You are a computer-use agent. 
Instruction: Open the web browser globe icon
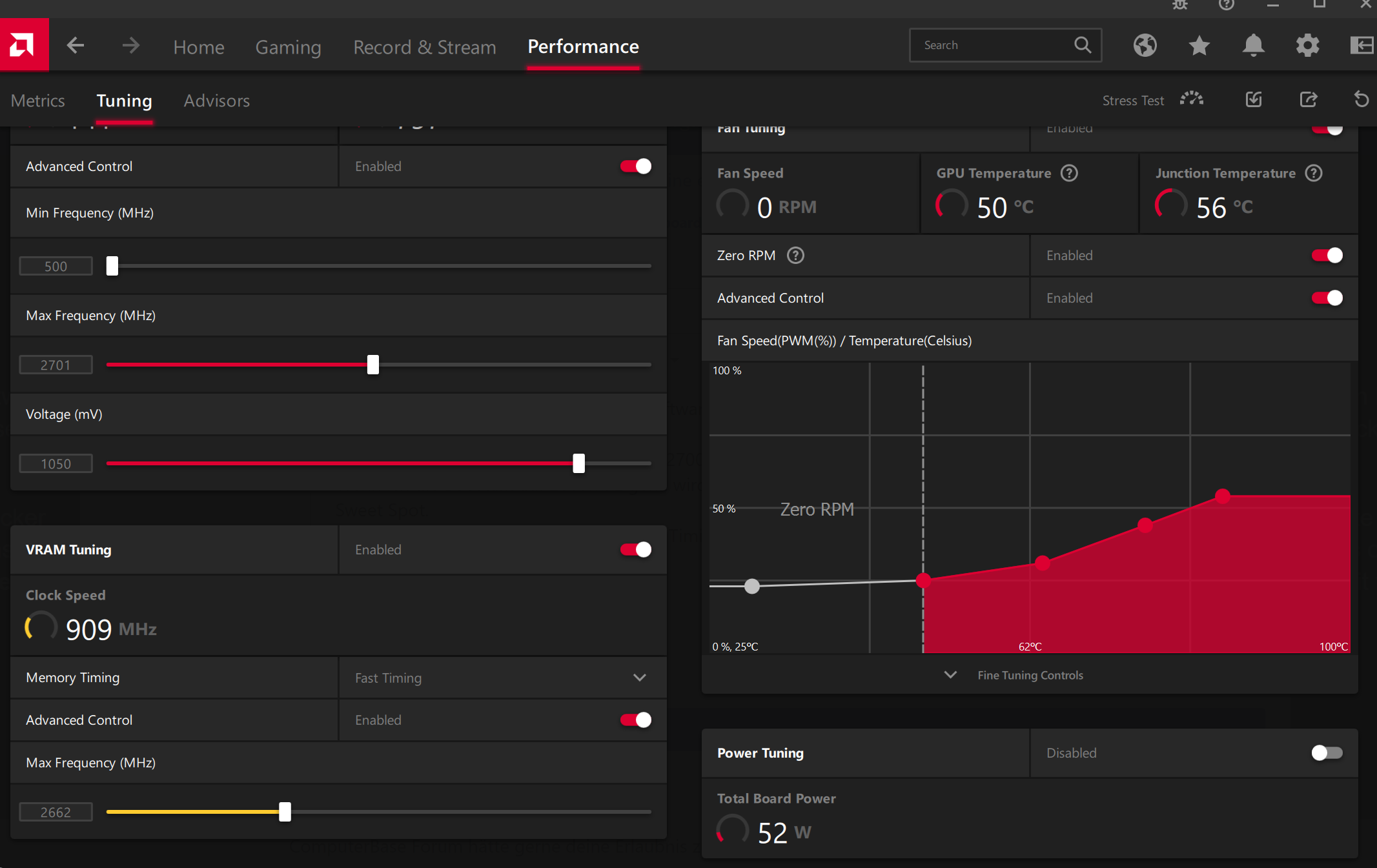coord(1145,45)
